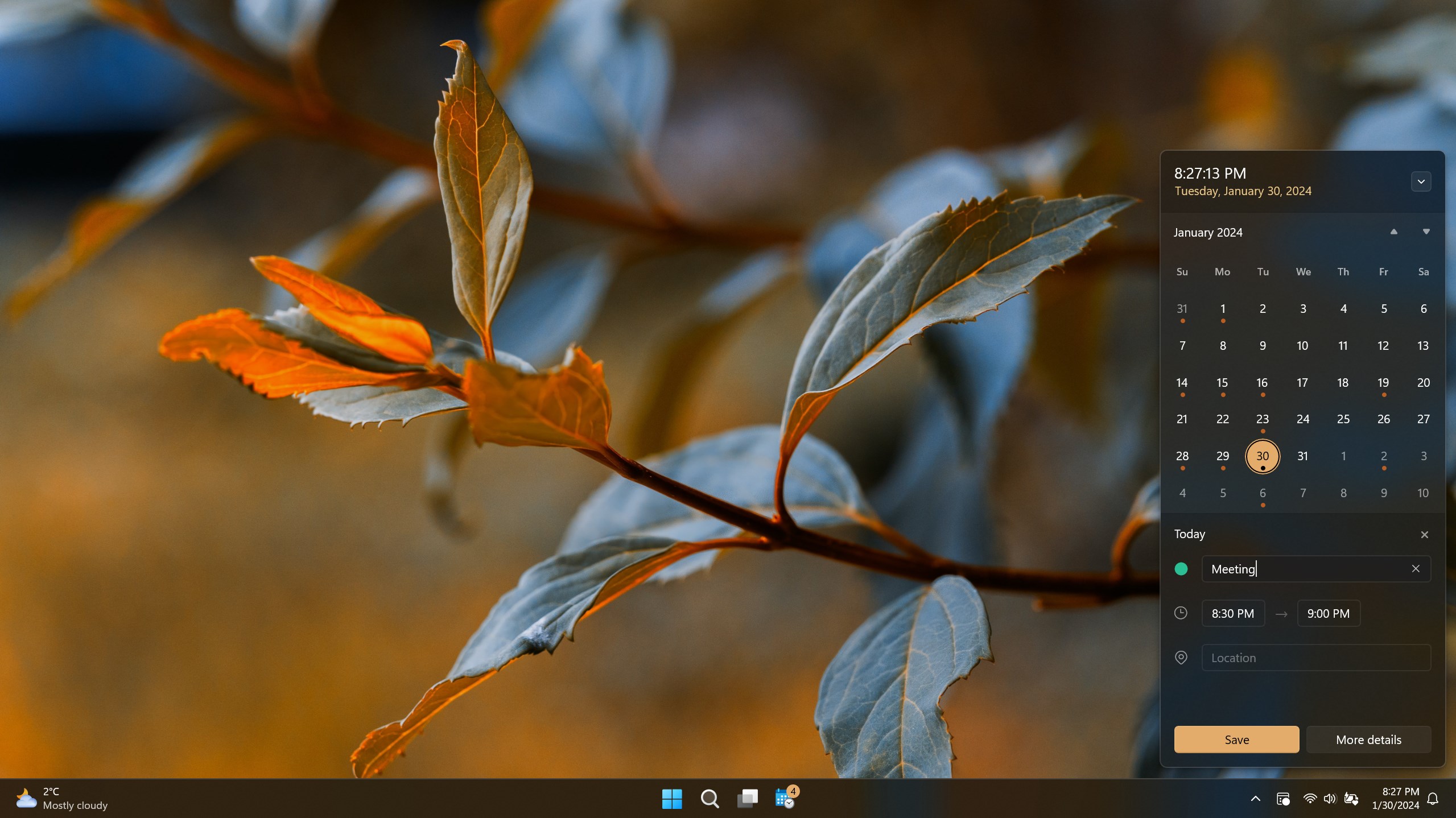Select January 15 on the calendar

(1222, 383)
